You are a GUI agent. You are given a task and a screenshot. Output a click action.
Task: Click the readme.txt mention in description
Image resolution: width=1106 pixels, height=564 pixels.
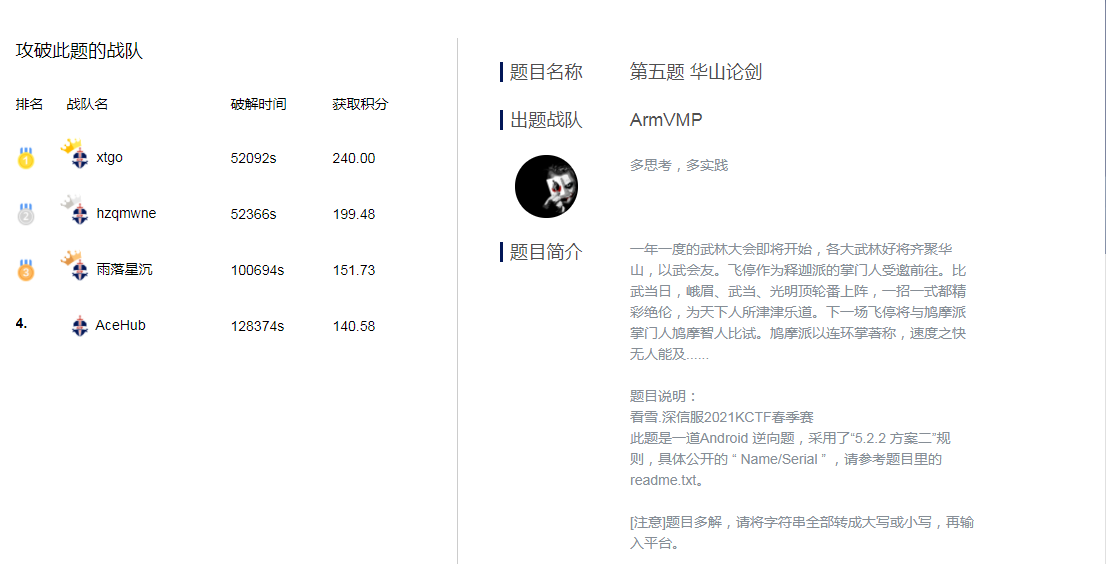pos(662,481)
